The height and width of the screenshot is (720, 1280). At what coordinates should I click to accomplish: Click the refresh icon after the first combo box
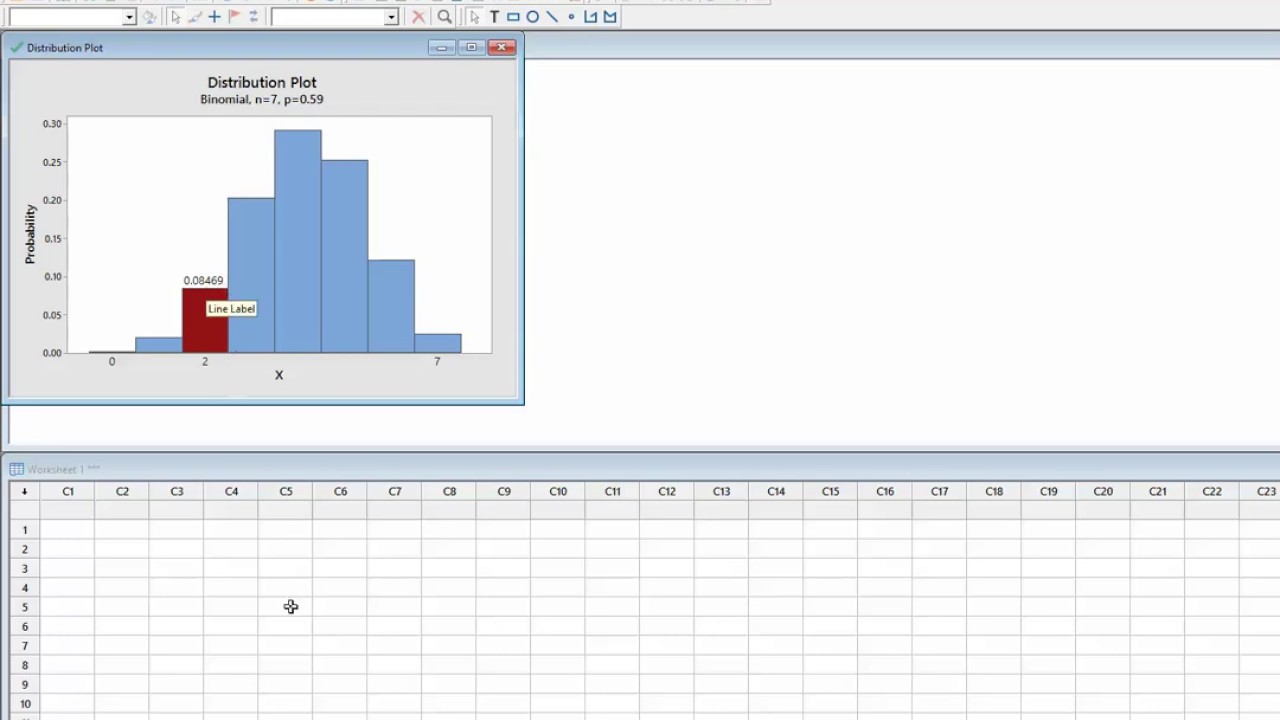tap(150, 17)
